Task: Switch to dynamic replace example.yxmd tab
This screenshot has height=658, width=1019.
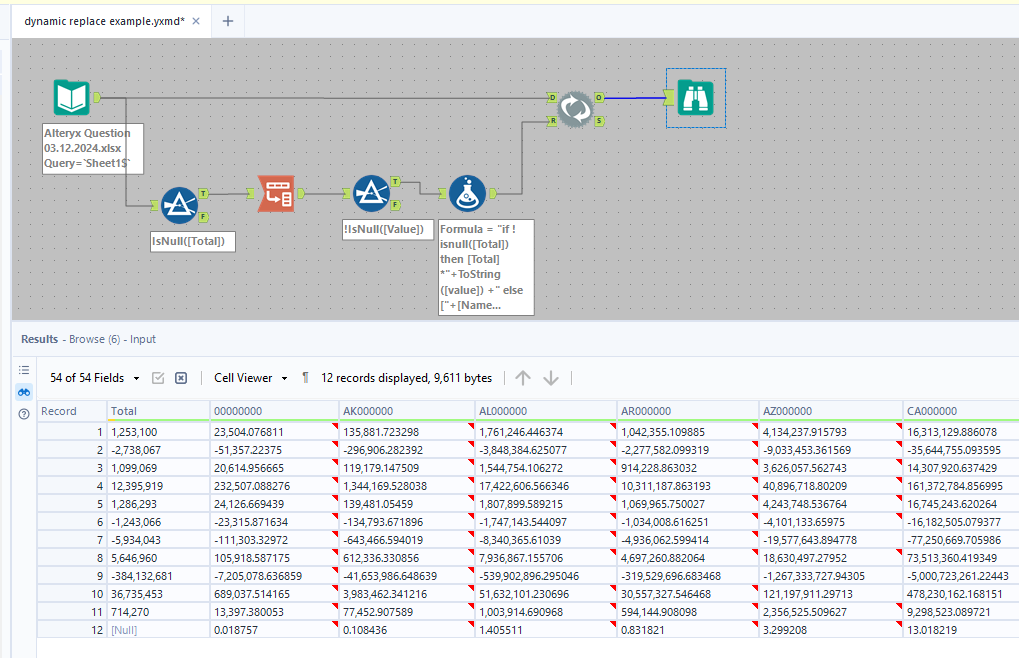Action: tap(104, 21)
